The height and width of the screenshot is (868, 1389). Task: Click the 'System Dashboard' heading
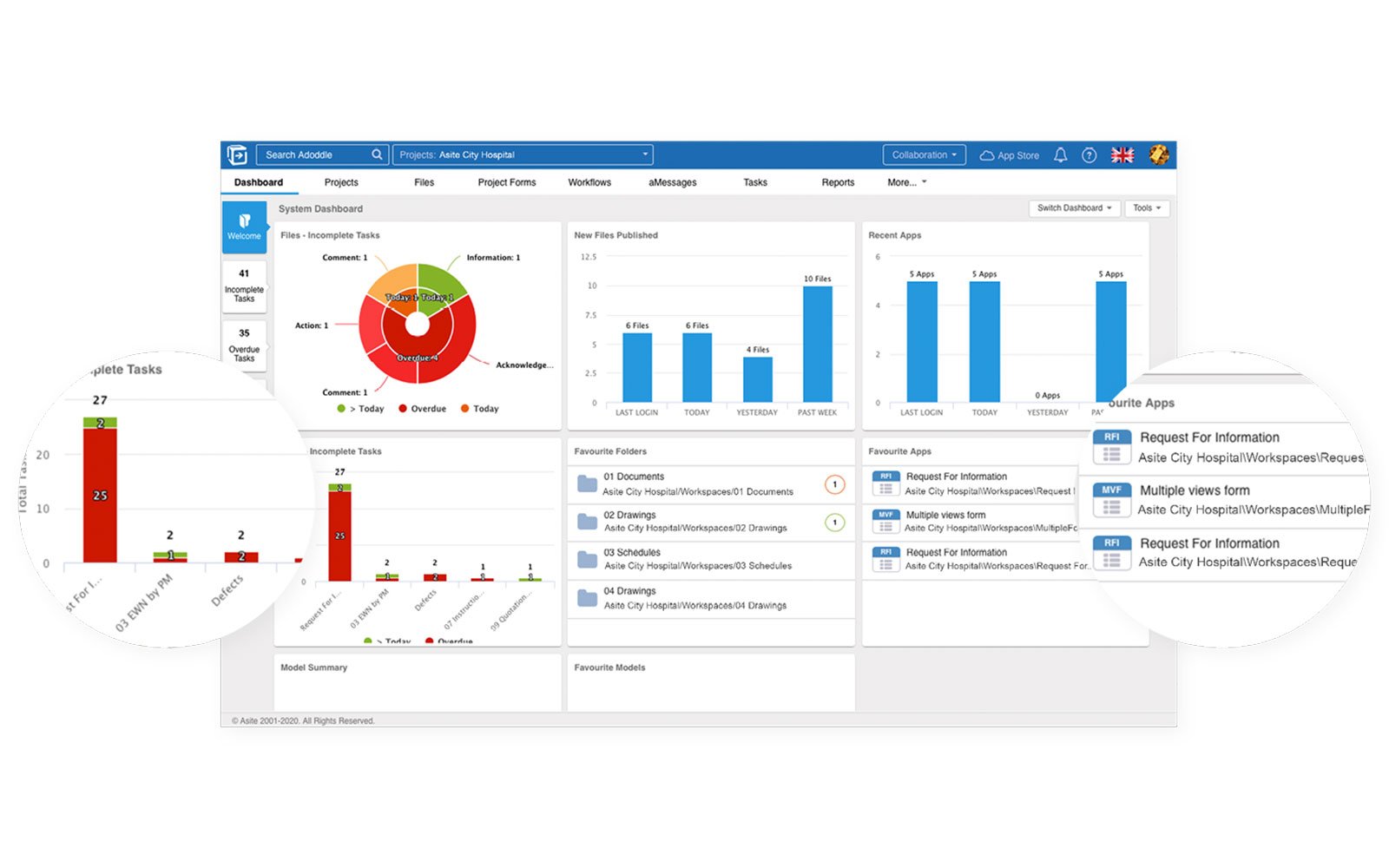pyautogui.click(x=321, y=209)
